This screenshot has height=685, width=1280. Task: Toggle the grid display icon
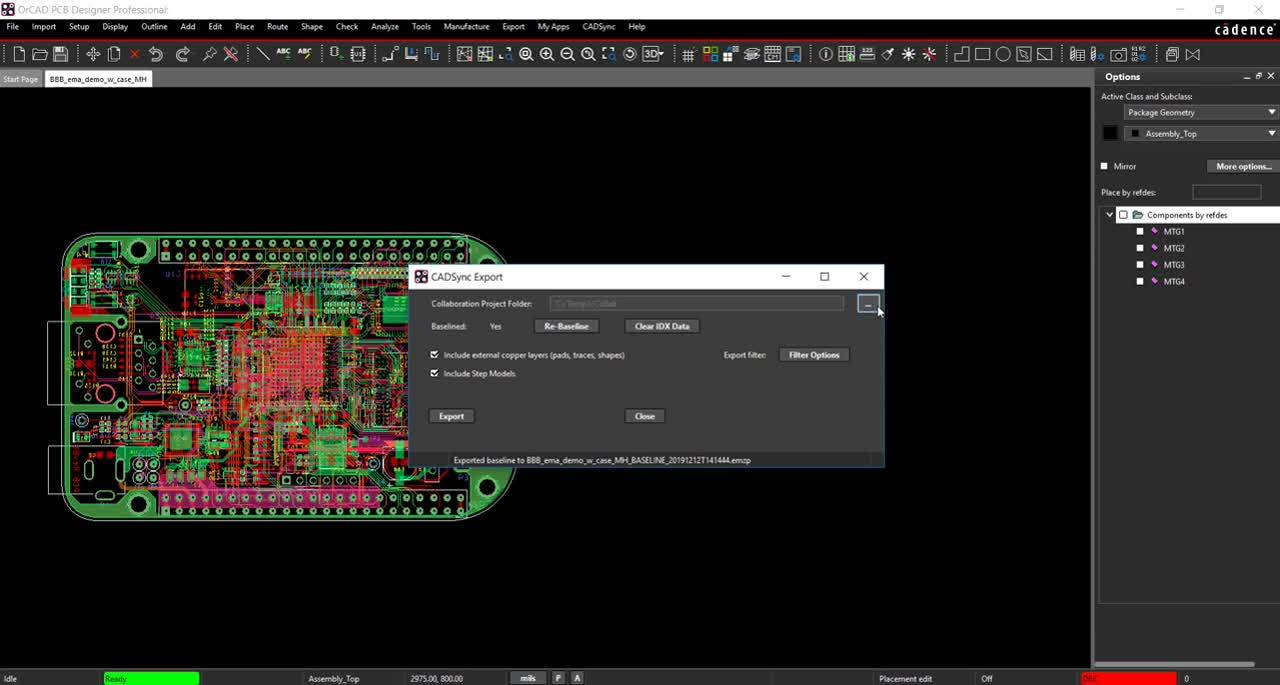pos(688,54)
